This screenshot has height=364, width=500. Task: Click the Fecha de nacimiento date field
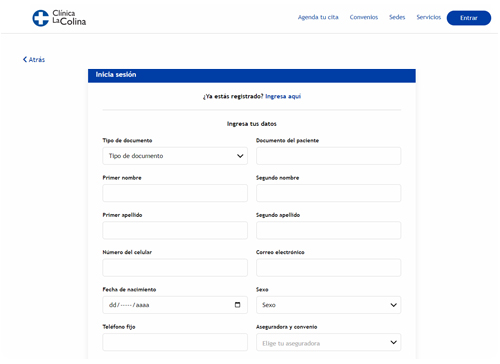pyautogui.click(x=175, y=305)
